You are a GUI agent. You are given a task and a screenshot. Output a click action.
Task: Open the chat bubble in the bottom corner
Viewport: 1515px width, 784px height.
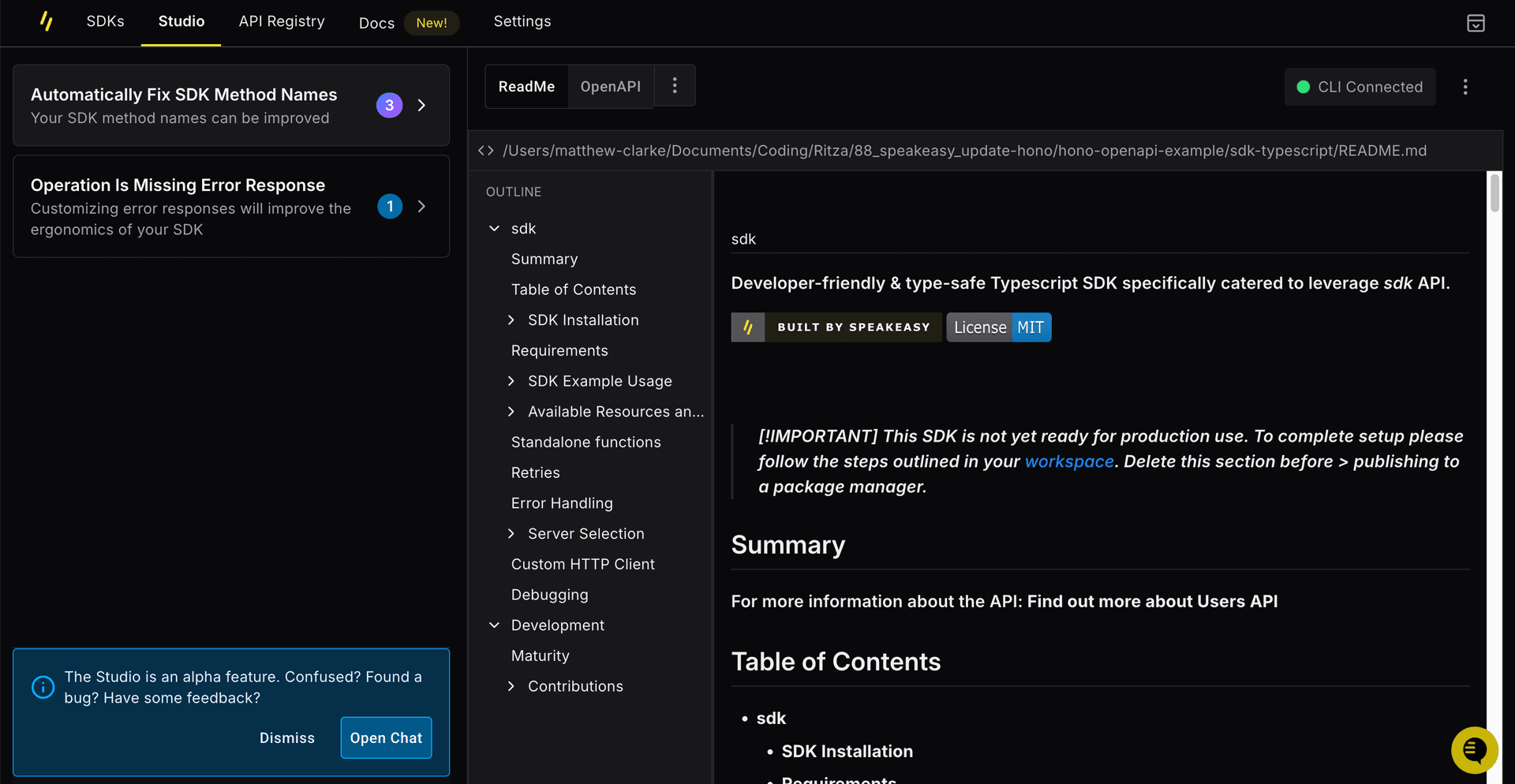(x=1474, y=750)
